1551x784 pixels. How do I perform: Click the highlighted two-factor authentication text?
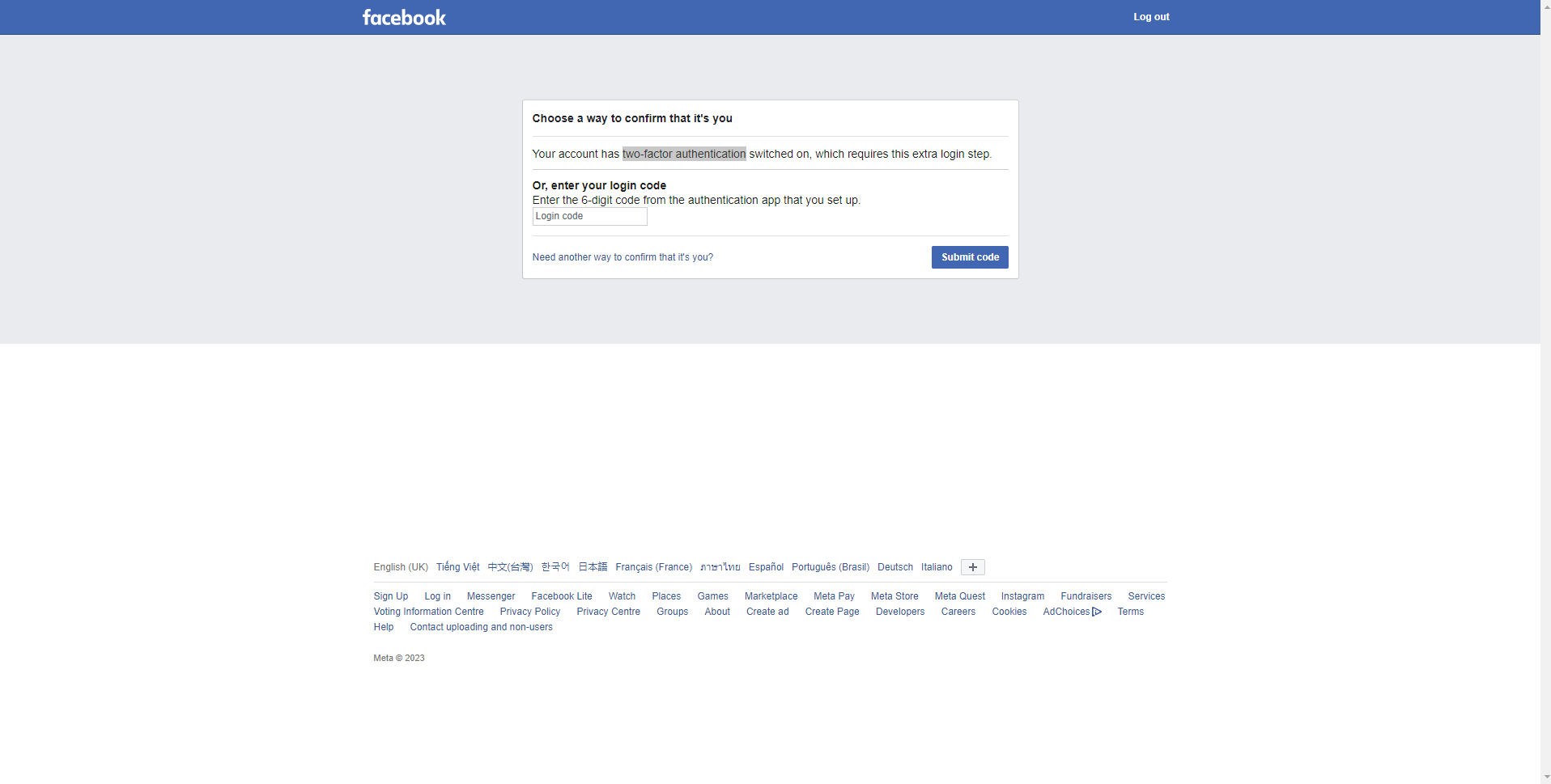tap(684, 154)
